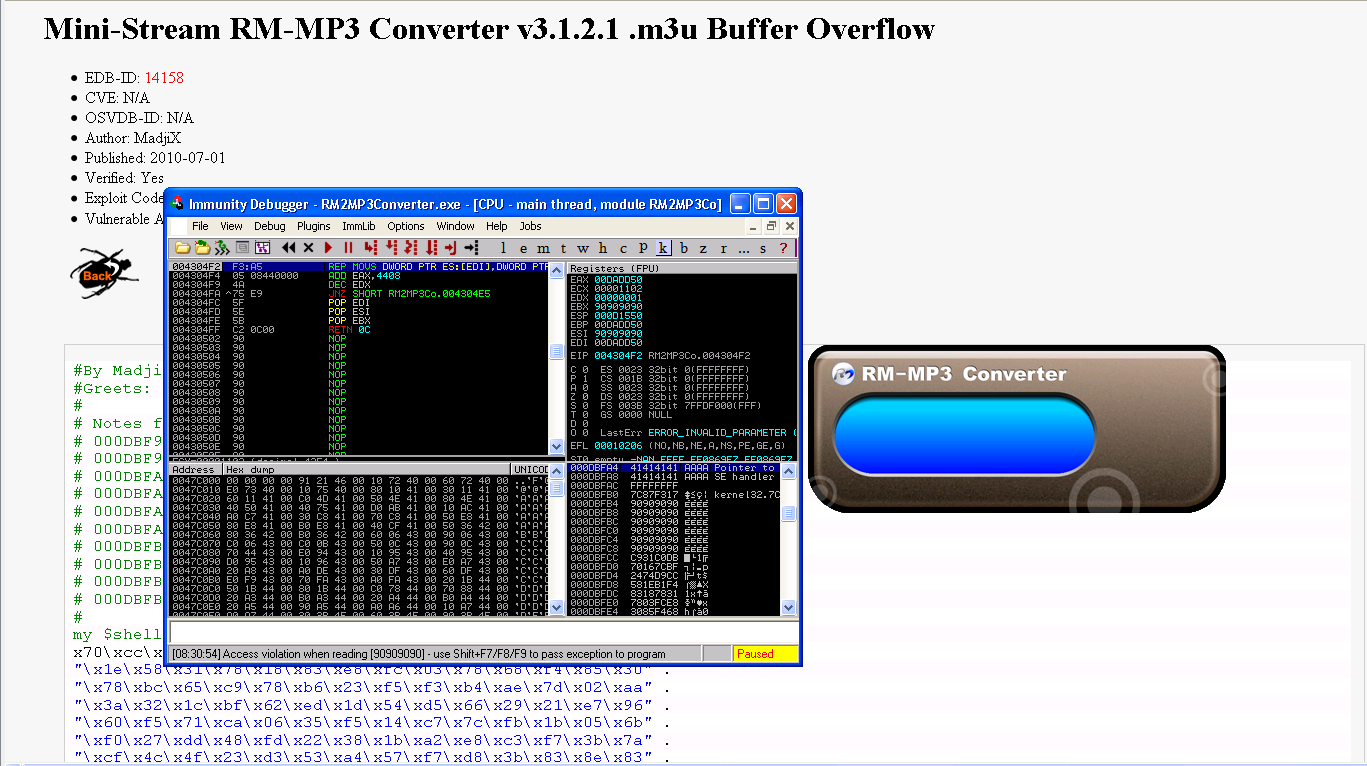
Task: Click the Address column header in the dump pane
Action: 194,469
